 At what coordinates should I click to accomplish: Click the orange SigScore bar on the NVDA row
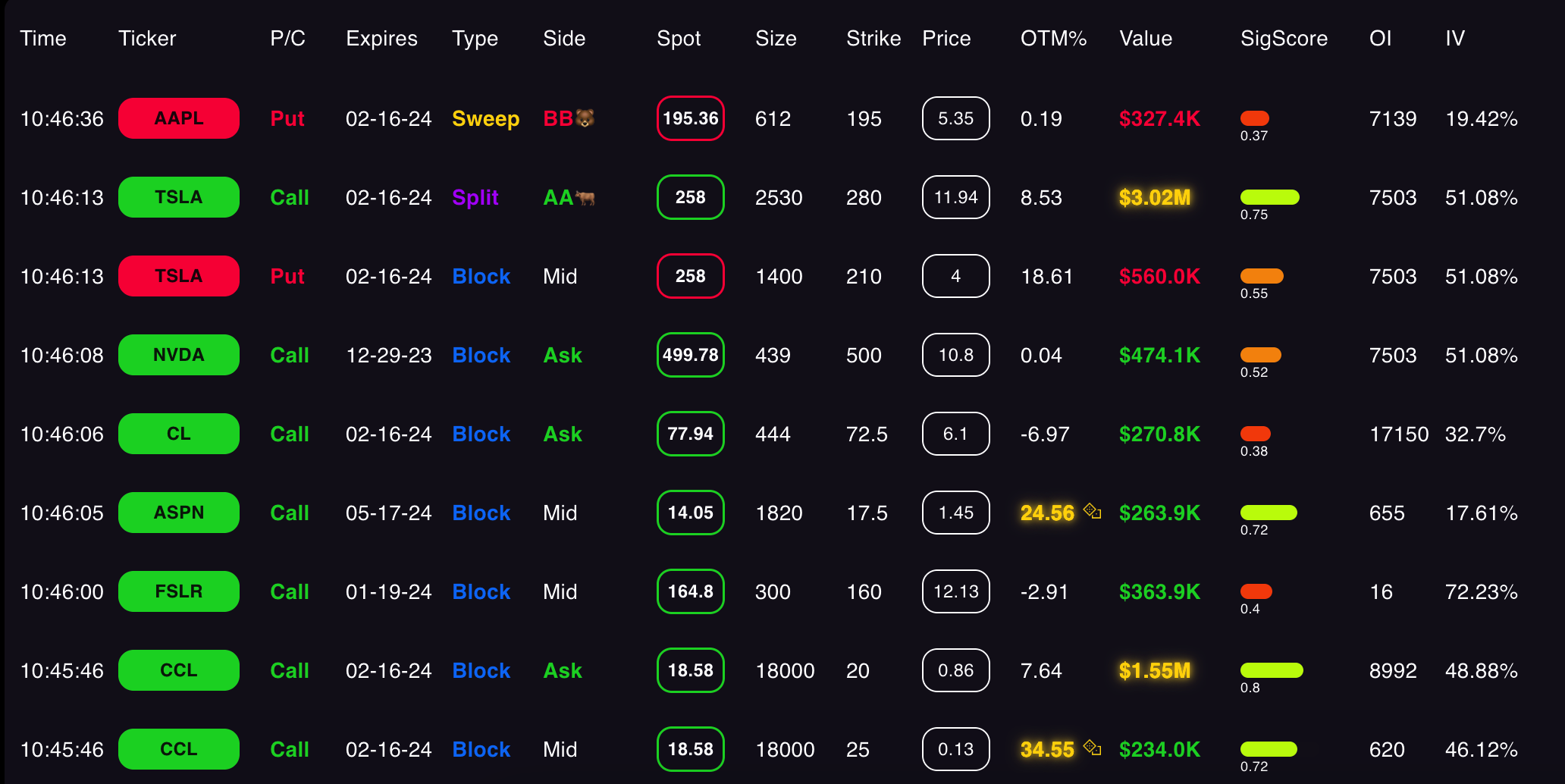coord(1260,355)
